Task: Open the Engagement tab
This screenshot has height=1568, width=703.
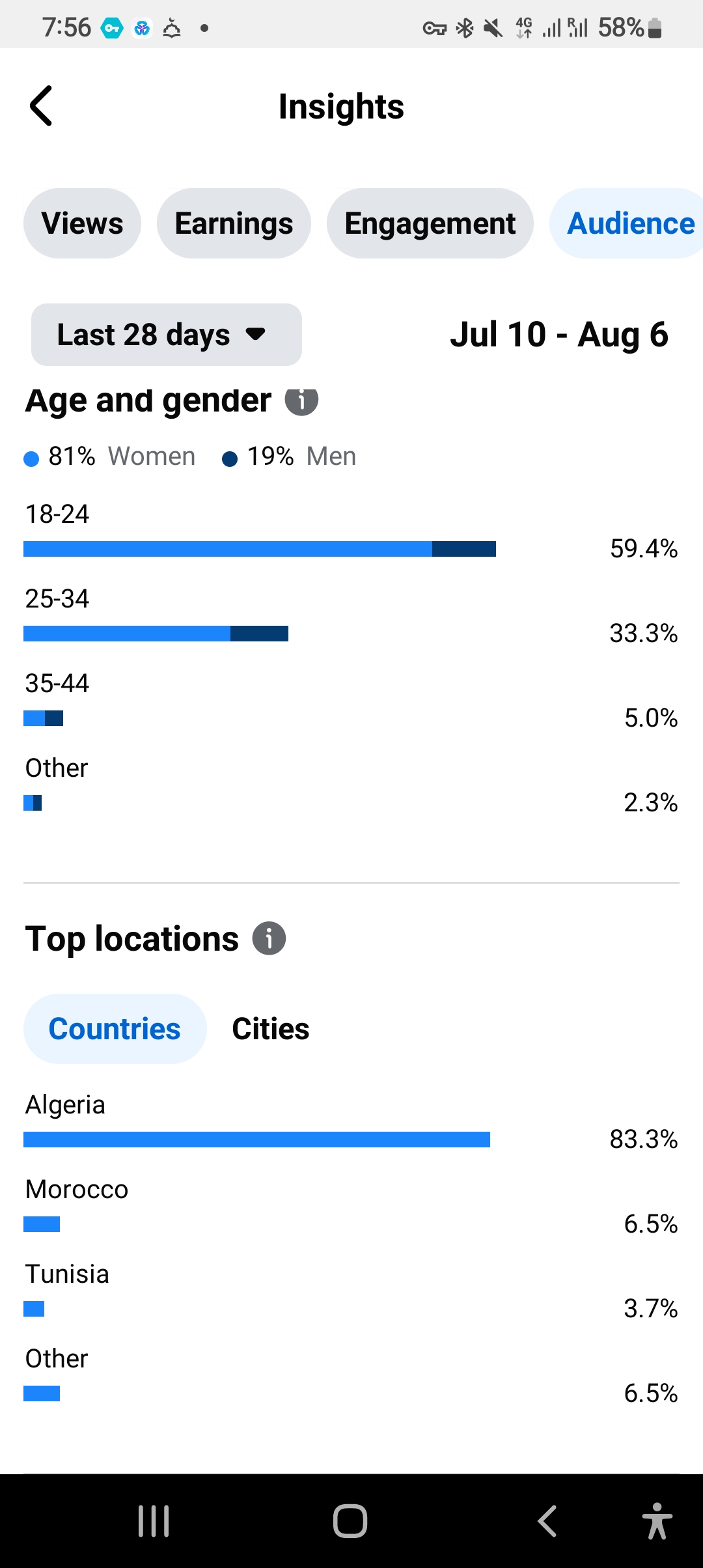Action: point(430,223)
